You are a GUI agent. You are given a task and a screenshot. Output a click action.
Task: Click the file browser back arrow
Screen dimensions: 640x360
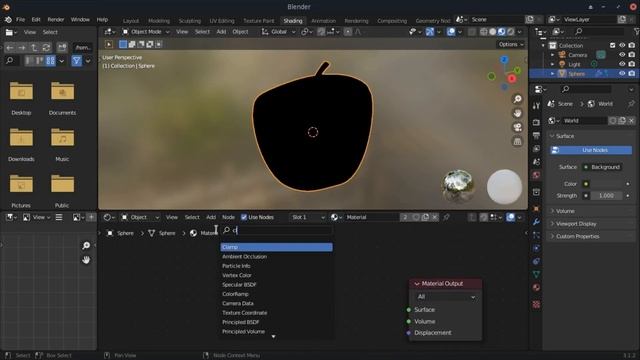[10, 48]
